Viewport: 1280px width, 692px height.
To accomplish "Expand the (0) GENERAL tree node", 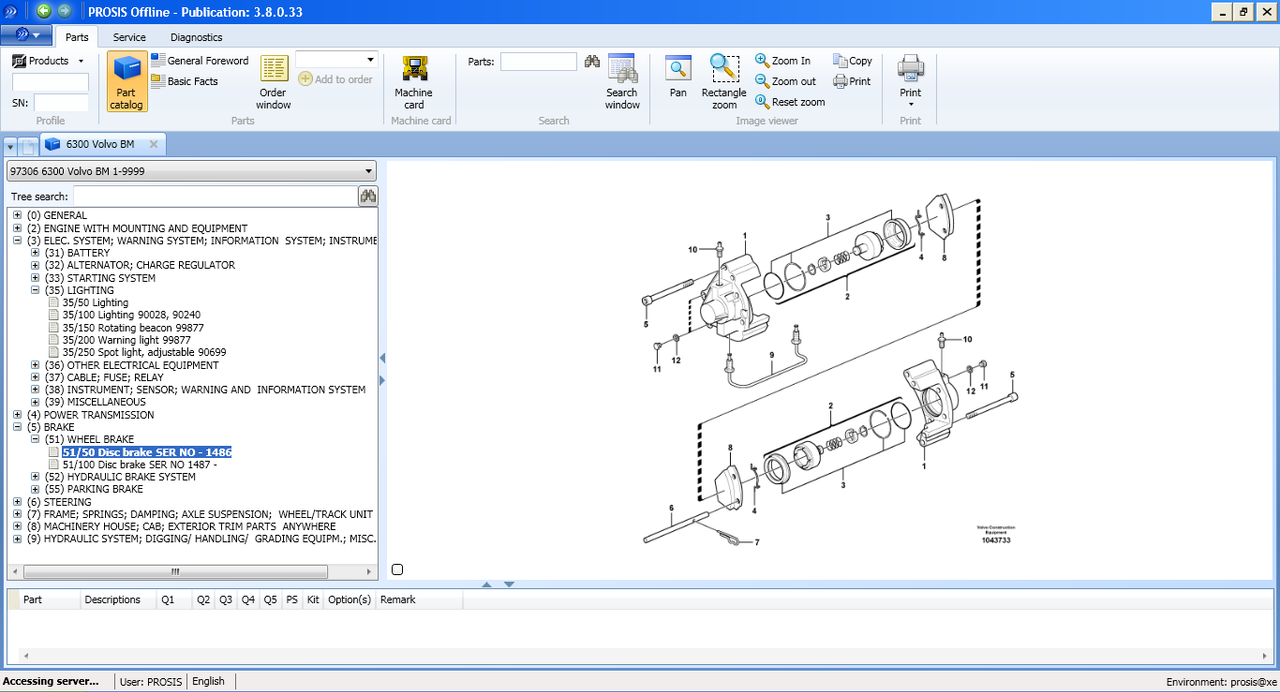I will coord(17,215).
